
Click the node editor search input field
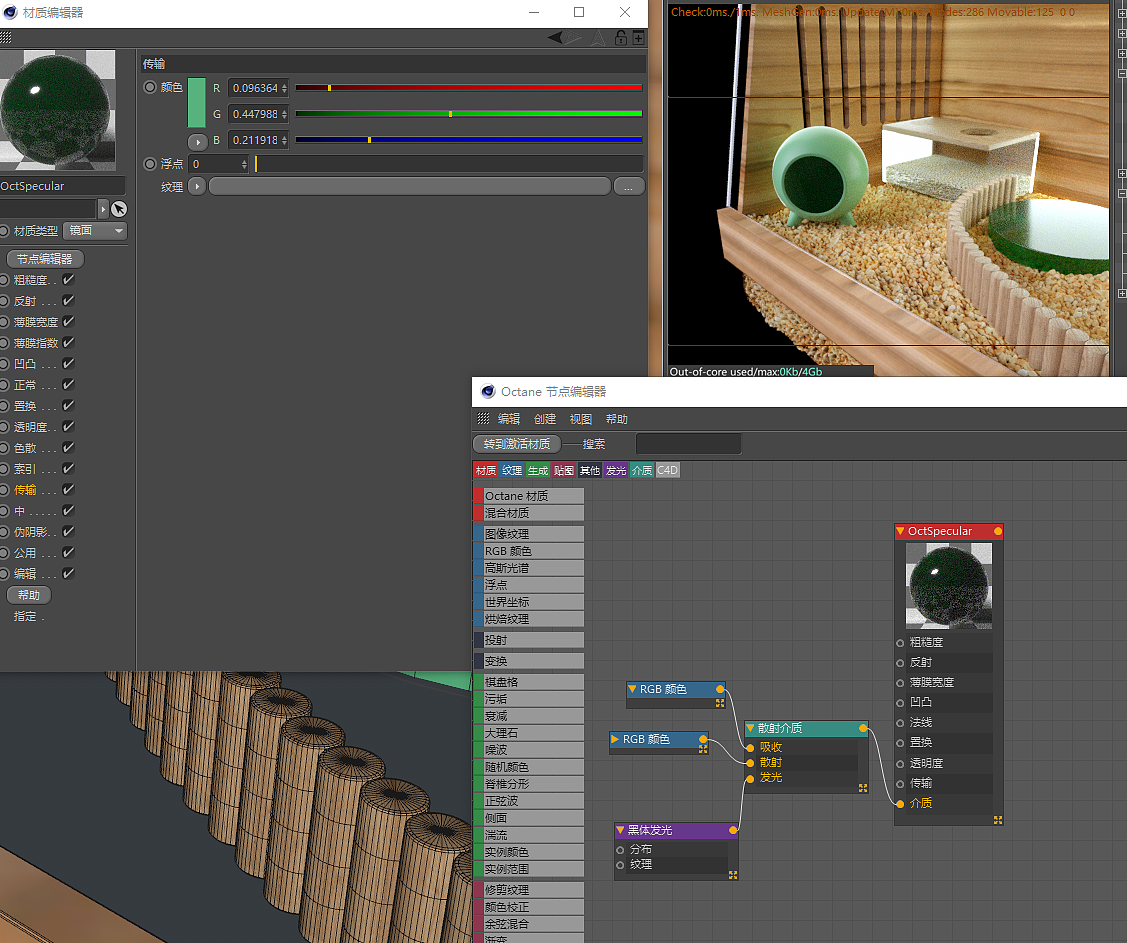pyautogui.click(x=688, y=444)
